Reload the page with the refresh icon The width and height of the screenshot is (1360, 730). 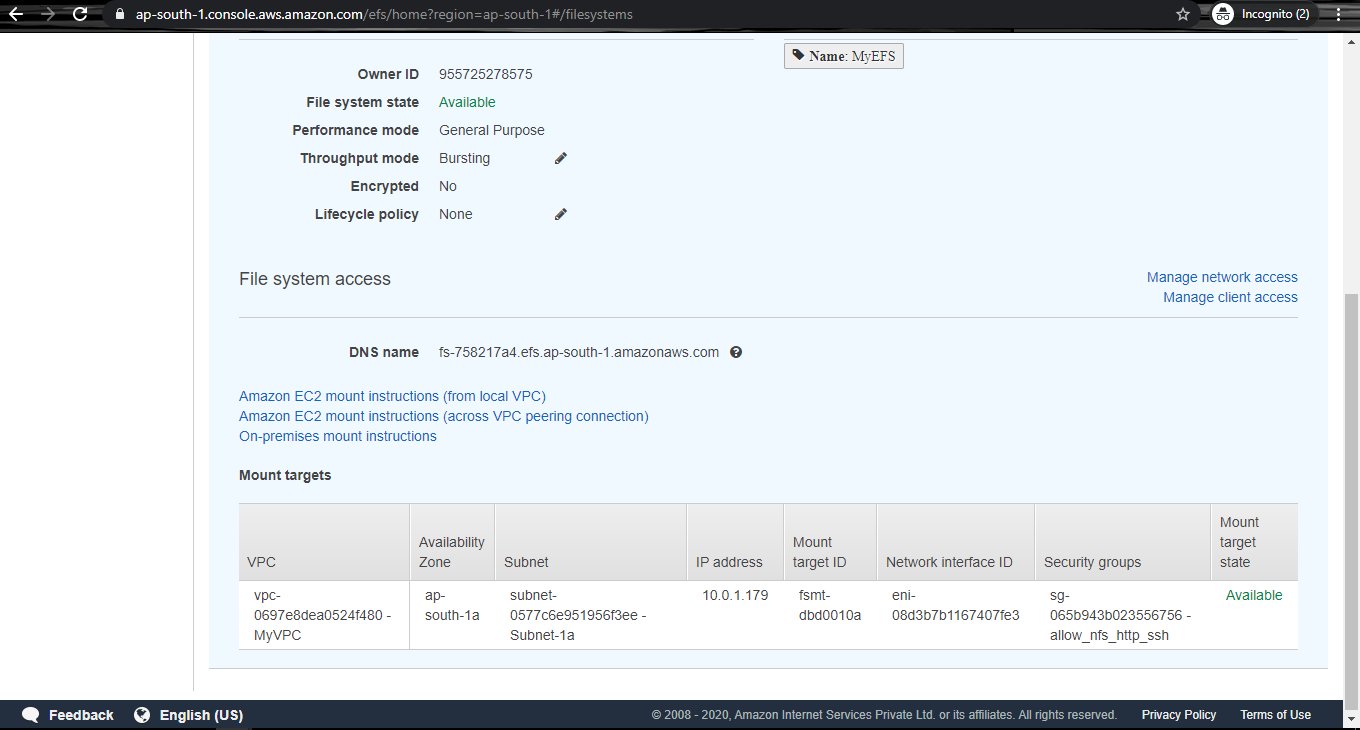point(78,14)
